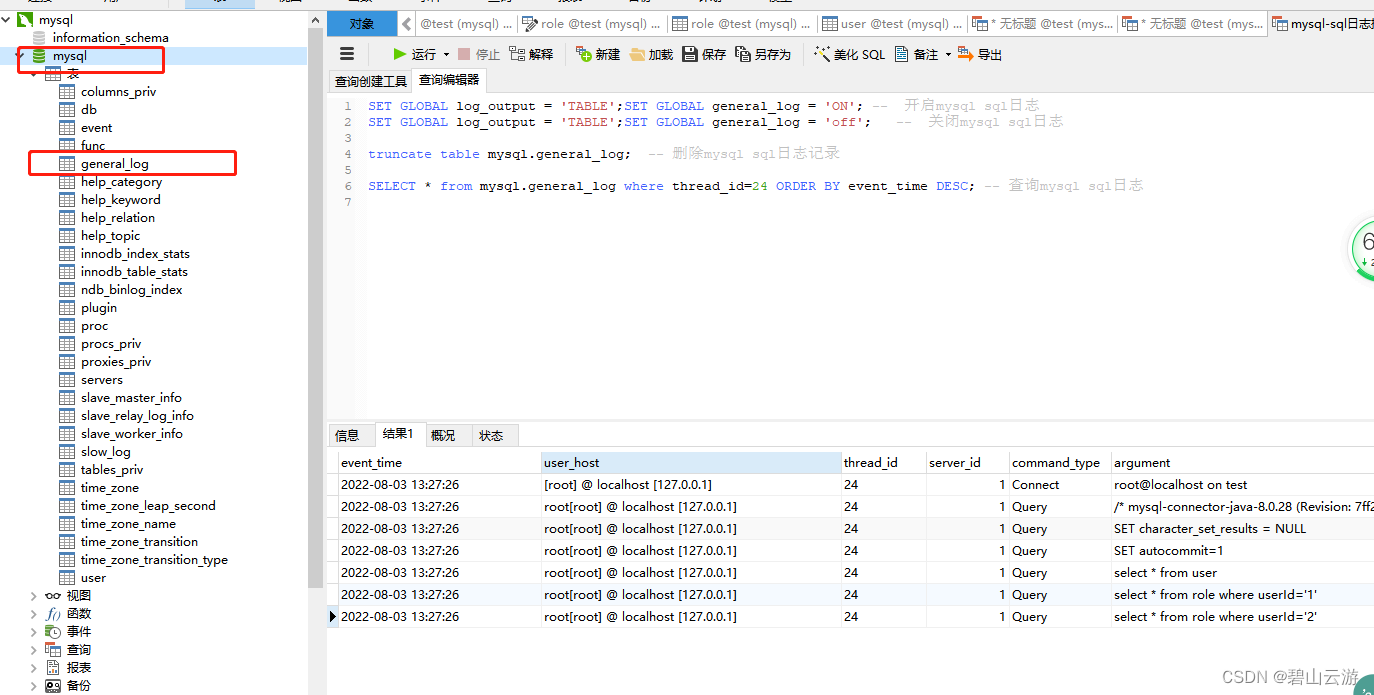Click the 停止 (Stop) execution icon
1374x695 pixels.
478,54
